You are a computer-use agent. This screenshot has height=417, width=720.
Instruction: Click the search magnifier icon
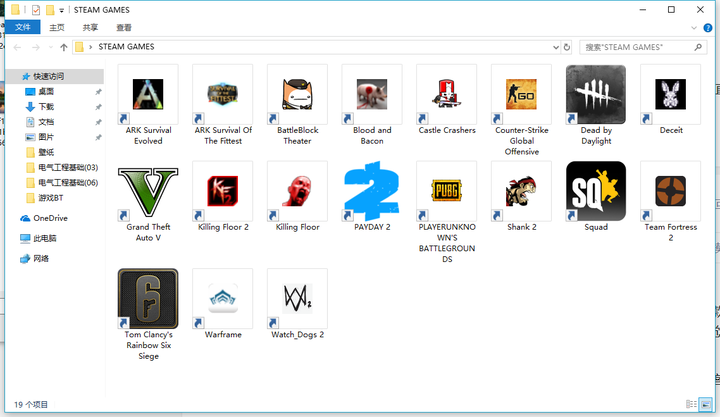[x=698, y=47]
